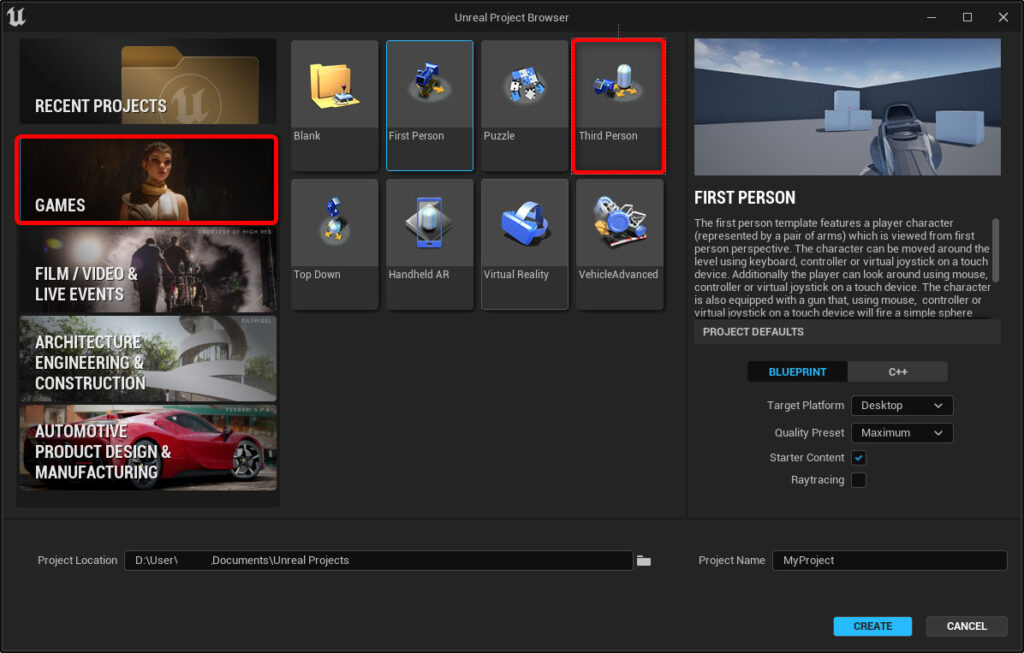The width and height of the screenshot is (1024, 653).
Task: Click the First Person preview image
Action: [x=847, y=107]
